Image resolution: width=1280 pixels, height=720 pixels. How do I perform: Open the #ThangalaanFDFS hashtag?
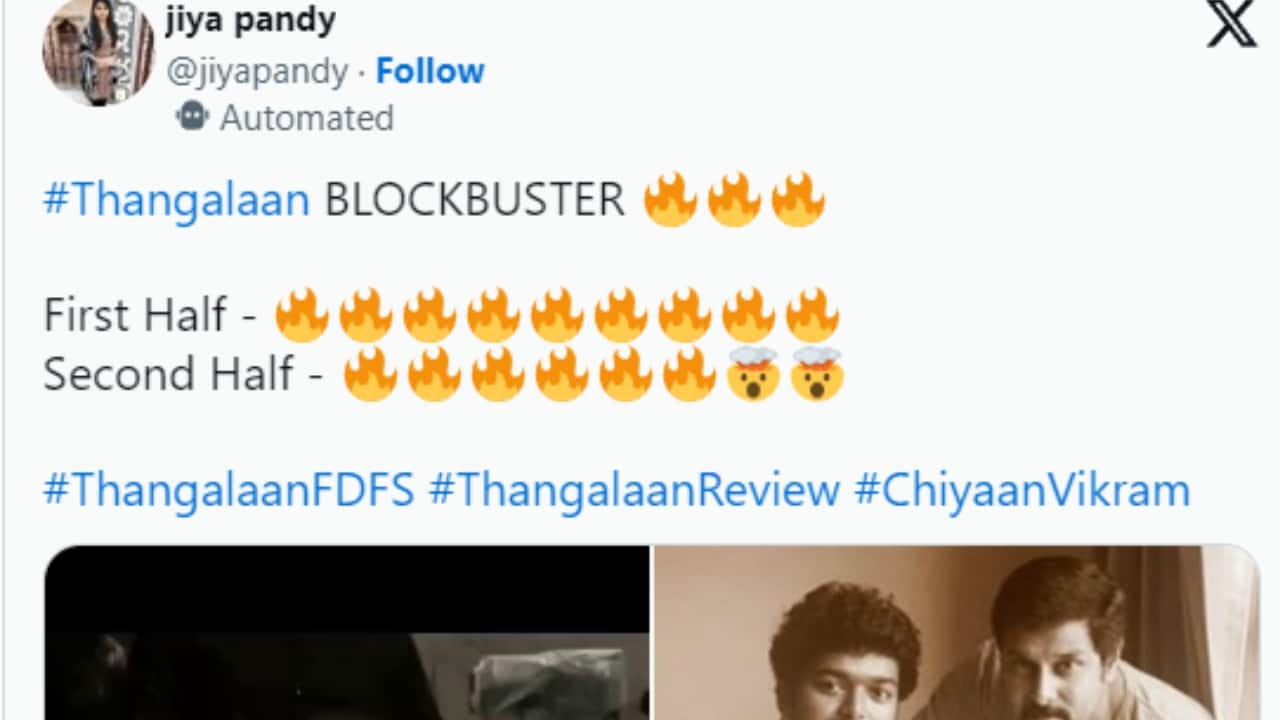(229, 491)
